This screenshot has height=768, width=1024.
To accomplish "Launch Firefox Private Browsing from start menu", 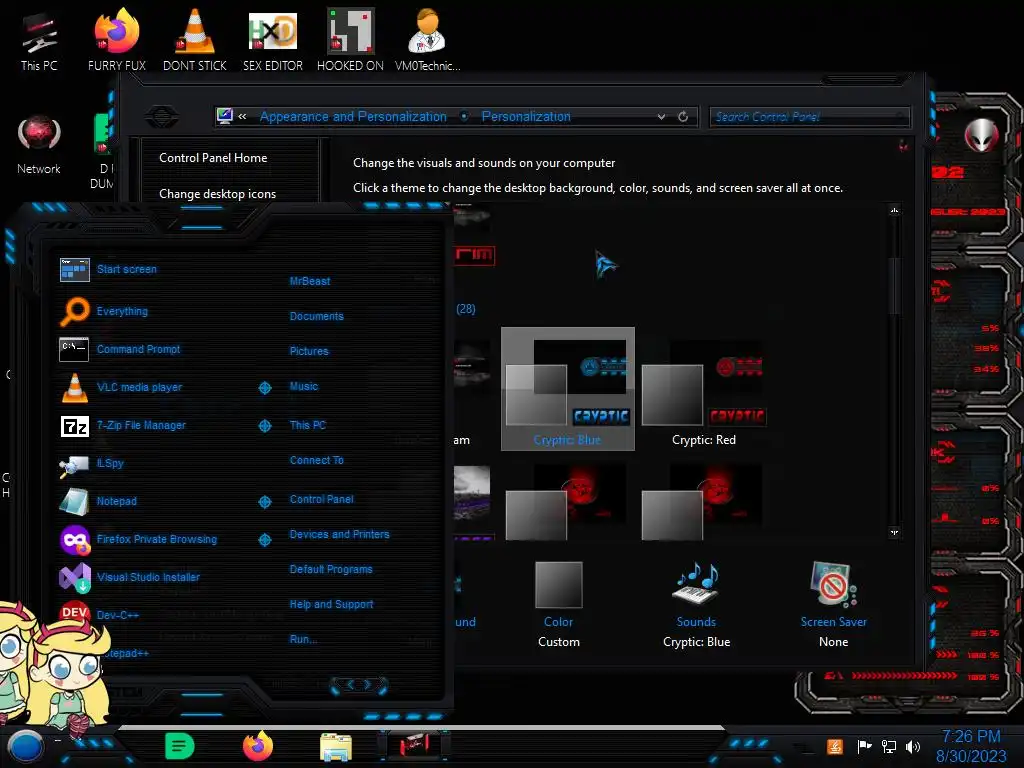I will coord(138,539).
